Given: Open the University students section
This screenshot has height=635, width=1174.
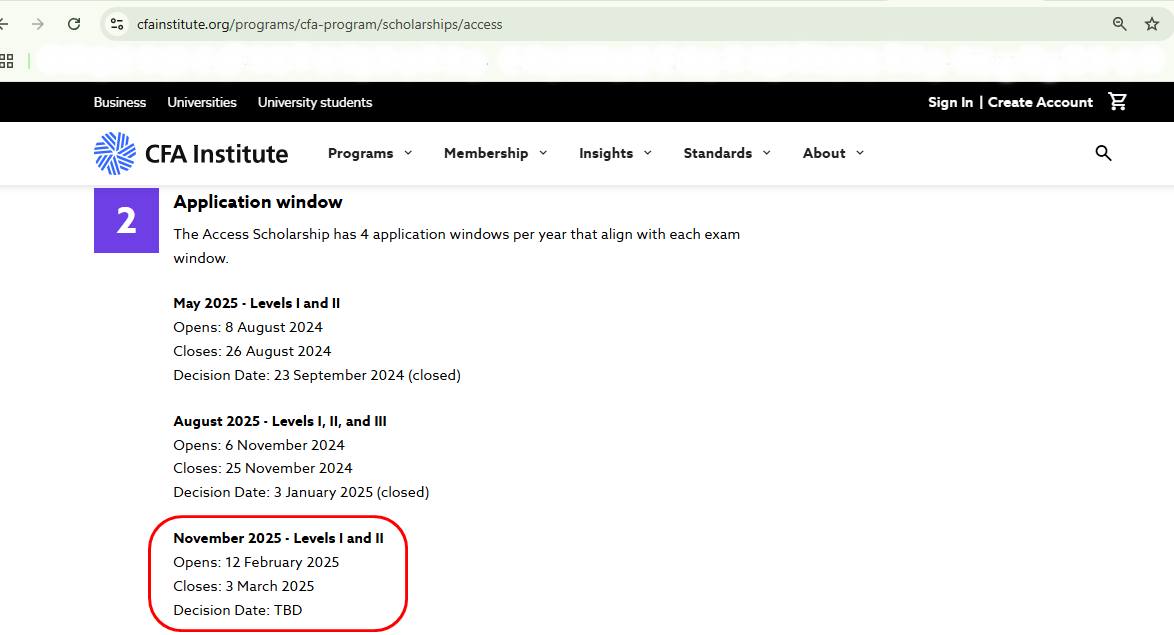Looking at the screenshot, I should click(314, 103).
